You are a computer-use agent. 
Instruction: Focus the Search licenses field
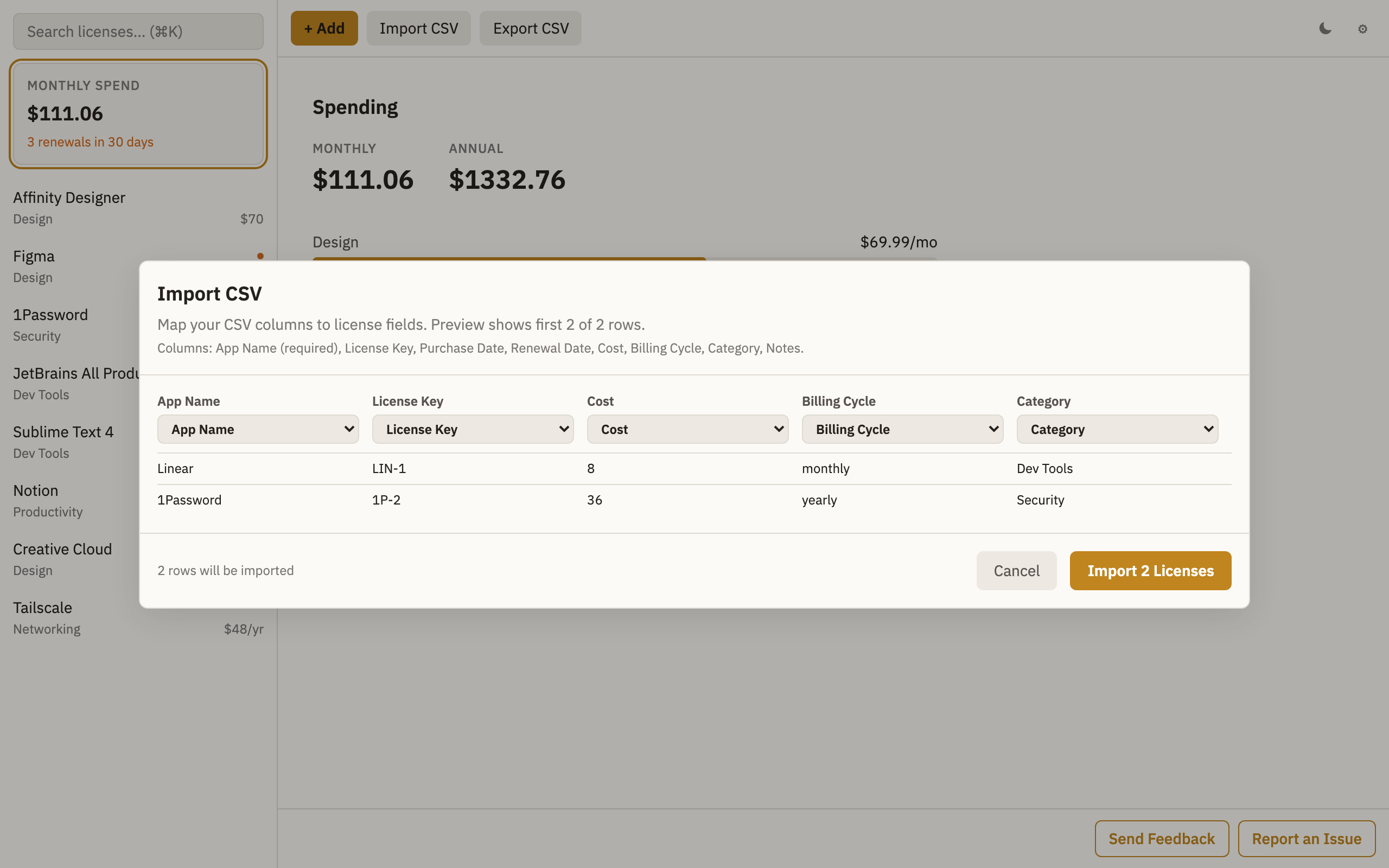(x=138, y=31)
